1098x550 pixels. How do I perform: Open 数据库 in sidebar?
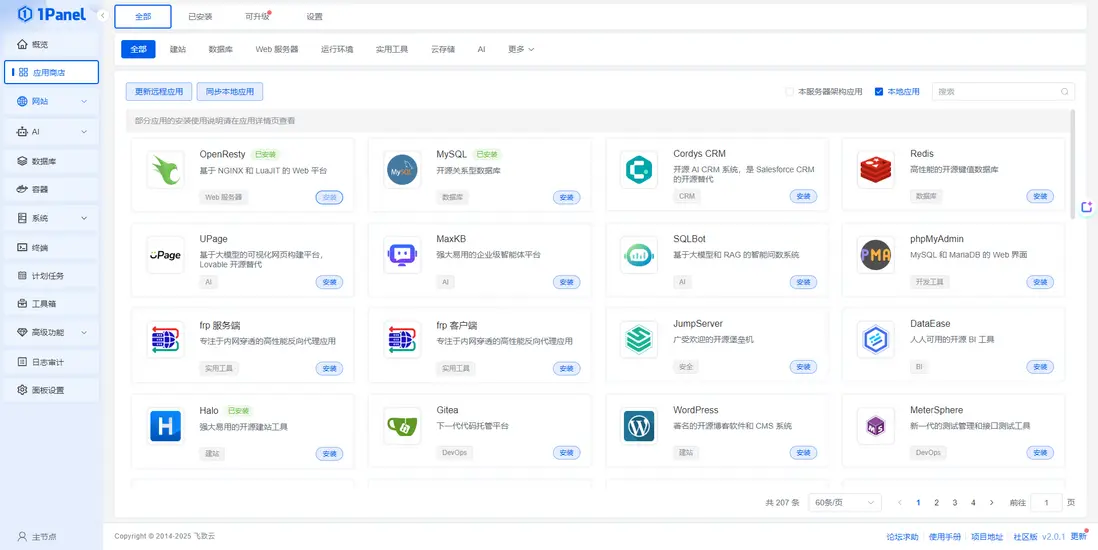[x=51, y=161]
